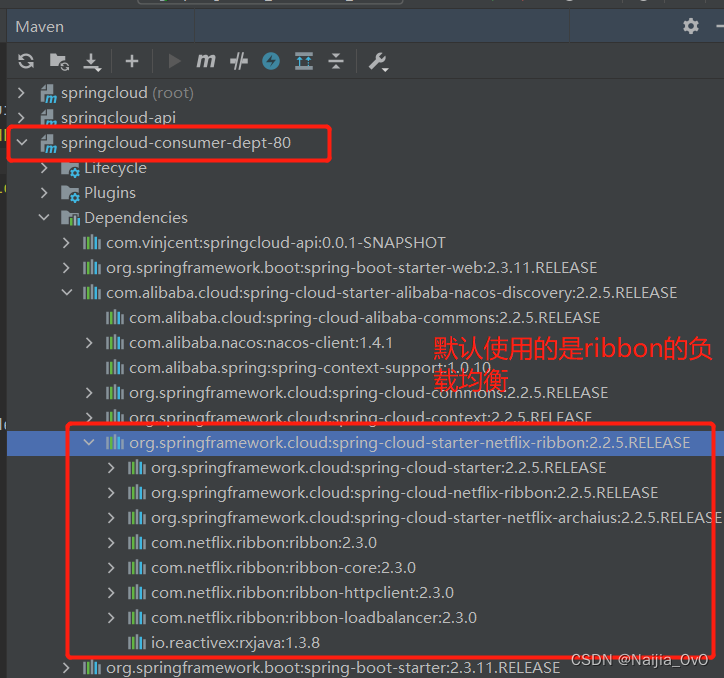724x678 pixels.
Task: Click Add Maven Projects plus icon
Action: 132,61
